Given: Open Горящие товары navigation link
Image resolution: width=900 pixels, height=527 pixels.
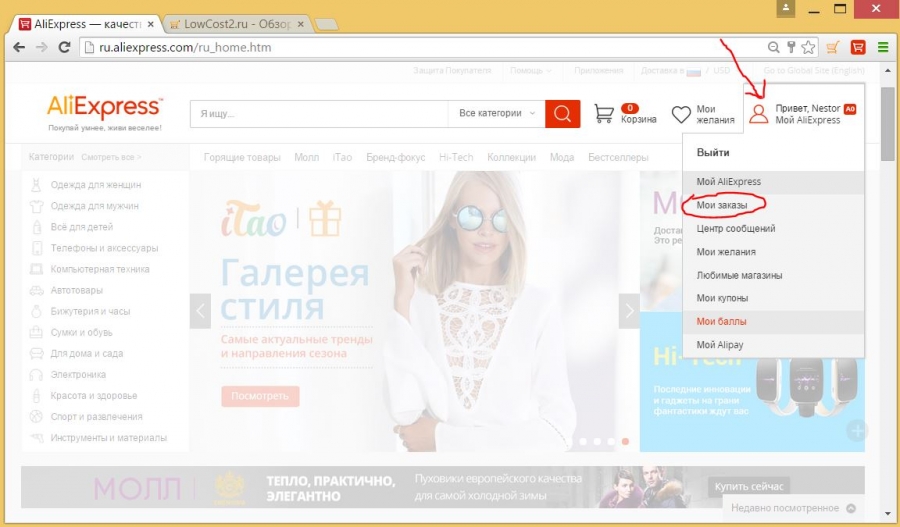Looking at the screenshot, I should pyautogui.click(x=242, y=157).
